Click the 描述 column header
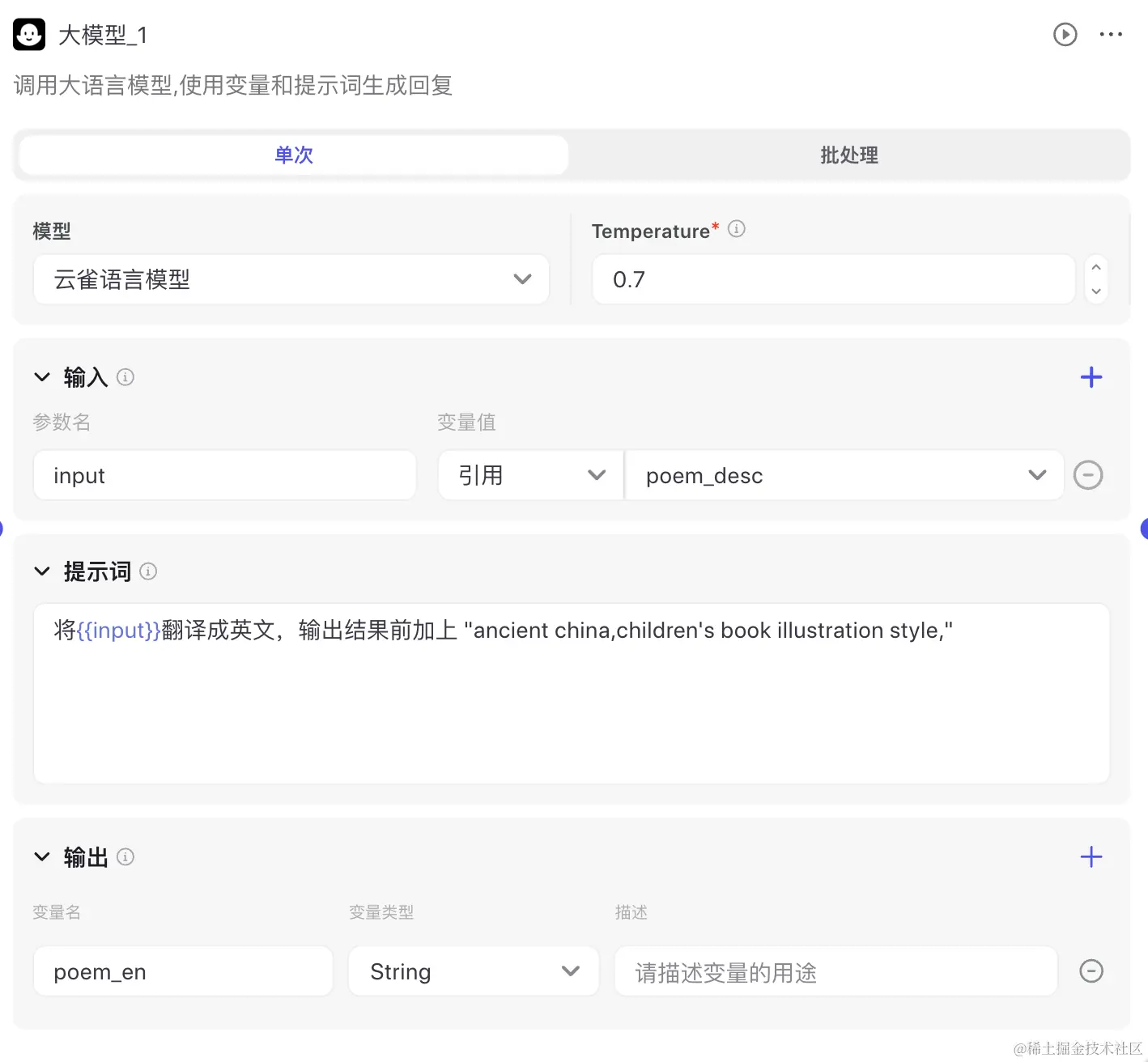 pyautogui.click(x=631, y=912)
